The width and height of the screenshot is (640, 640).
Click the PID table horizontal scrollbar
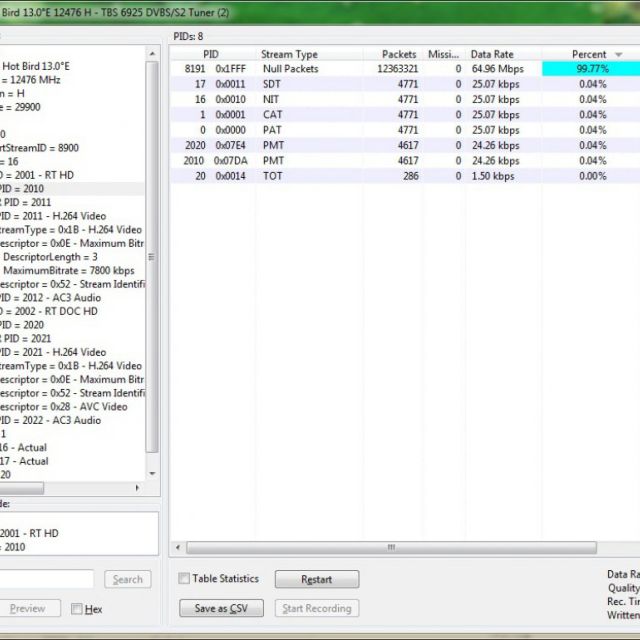click(390, 548)
